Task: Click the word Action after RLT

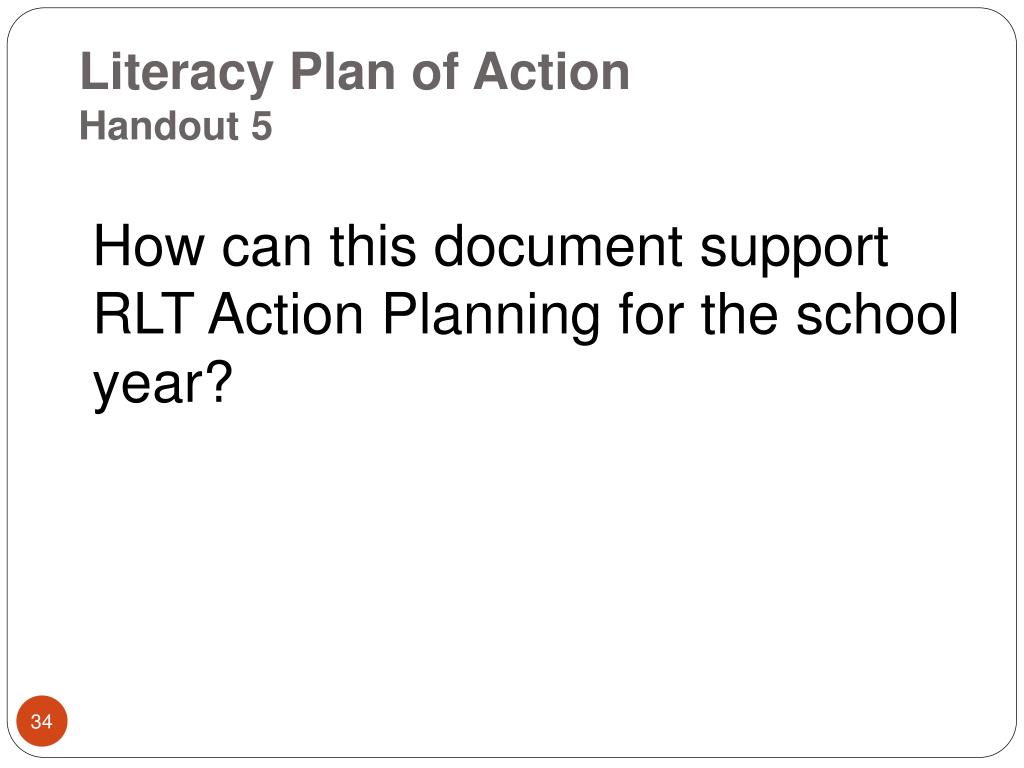Action: pyautogui.click(x=286, y=314)
